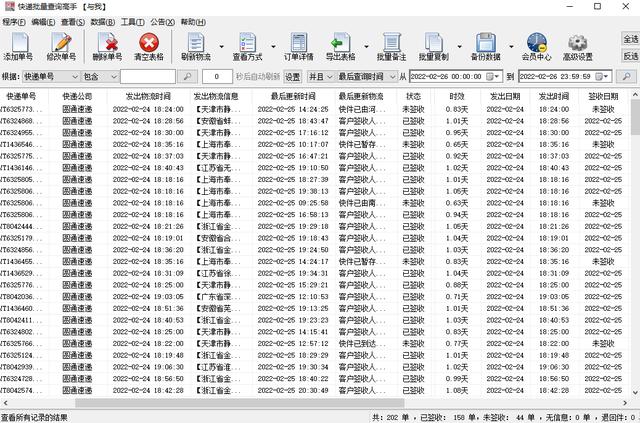640x423 pixels.
Task: Click timestamp 2022-02-25 14:24:25
Action: [x=293, y=109]
